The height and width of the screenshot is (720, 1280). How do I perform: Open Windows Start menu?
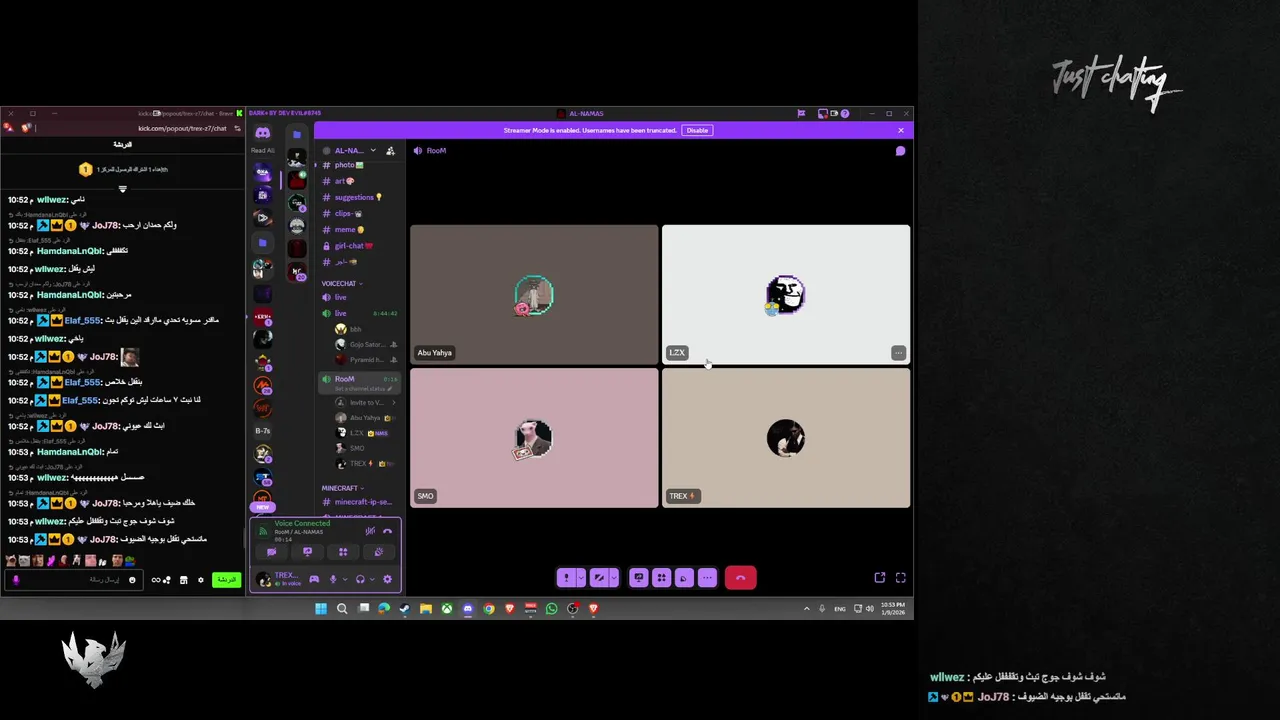point(321,608)
